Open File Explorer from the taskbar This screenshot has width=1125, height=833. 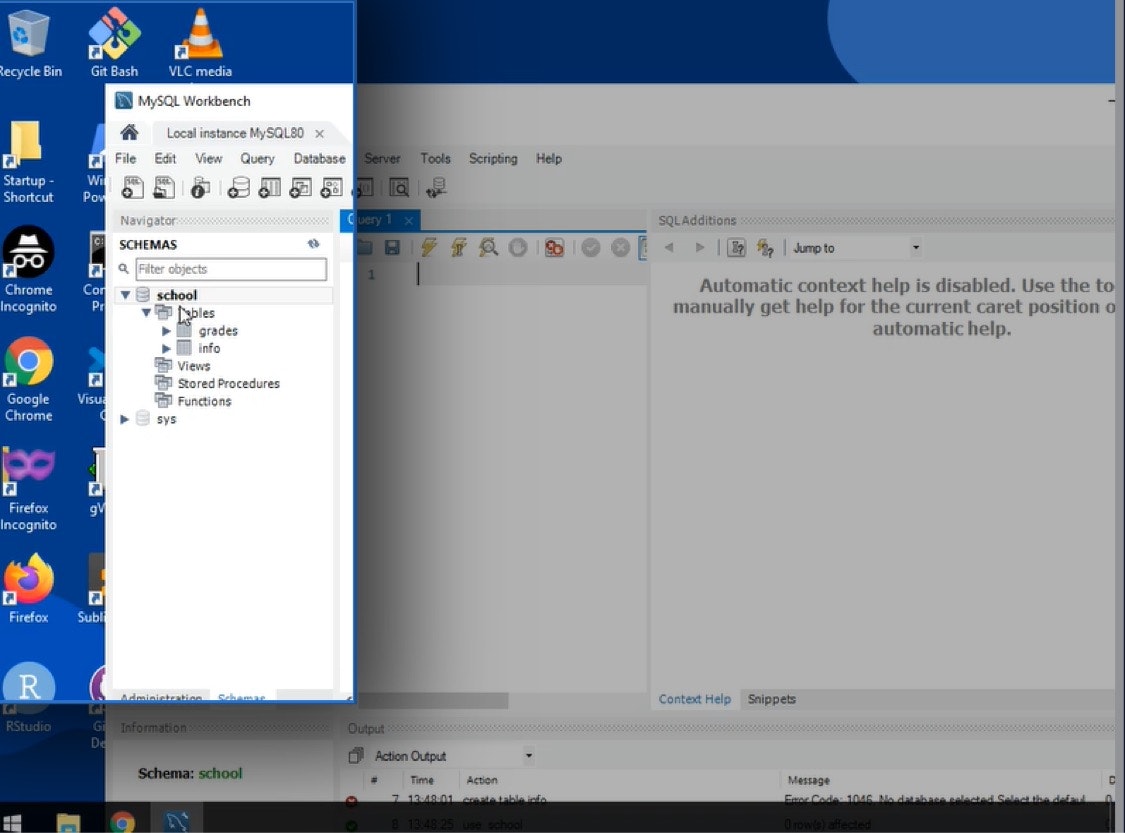click(x=68, y=823)
